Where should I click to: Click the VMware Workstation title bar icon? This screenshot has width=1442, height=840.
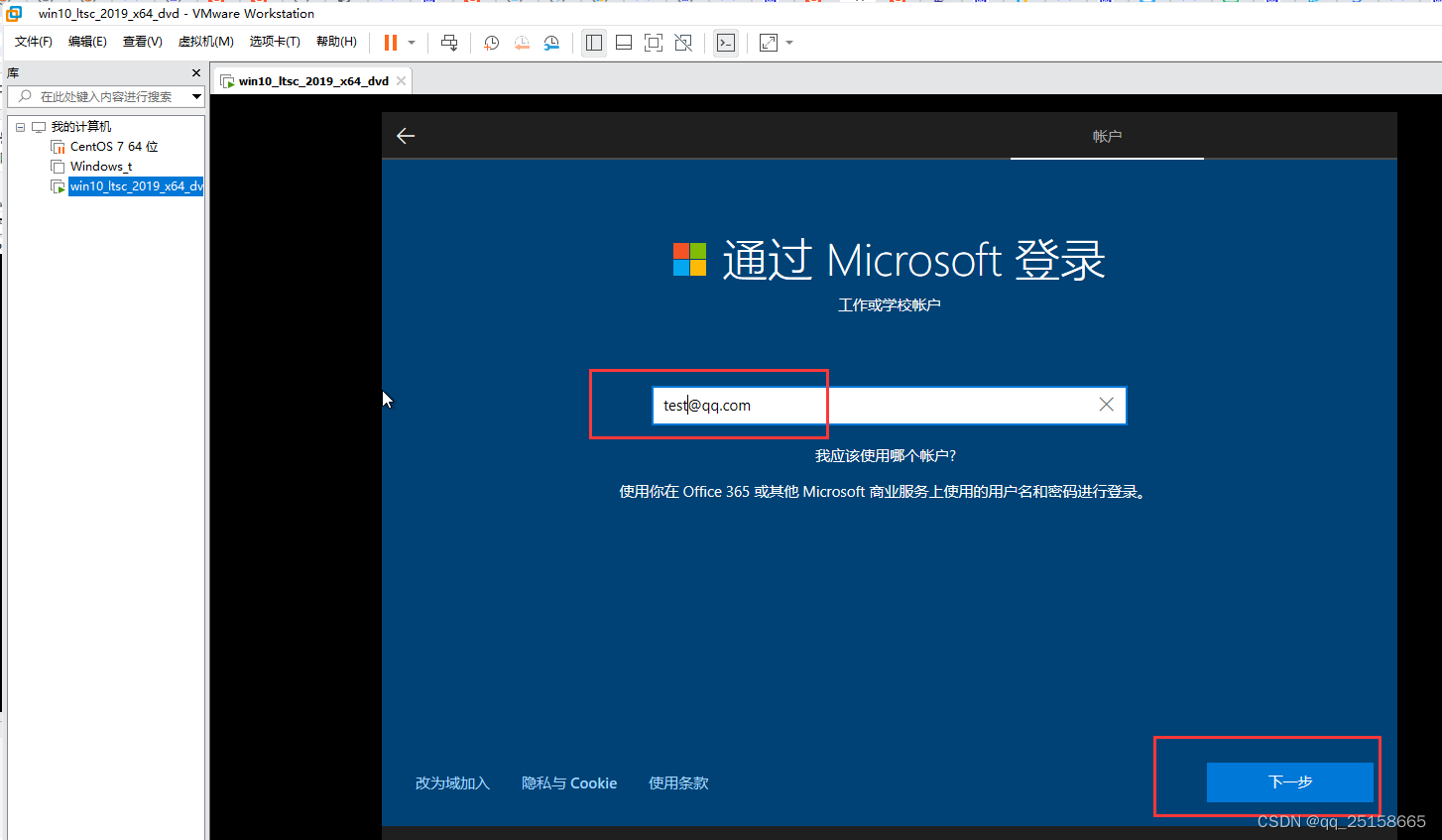point(14,13)
